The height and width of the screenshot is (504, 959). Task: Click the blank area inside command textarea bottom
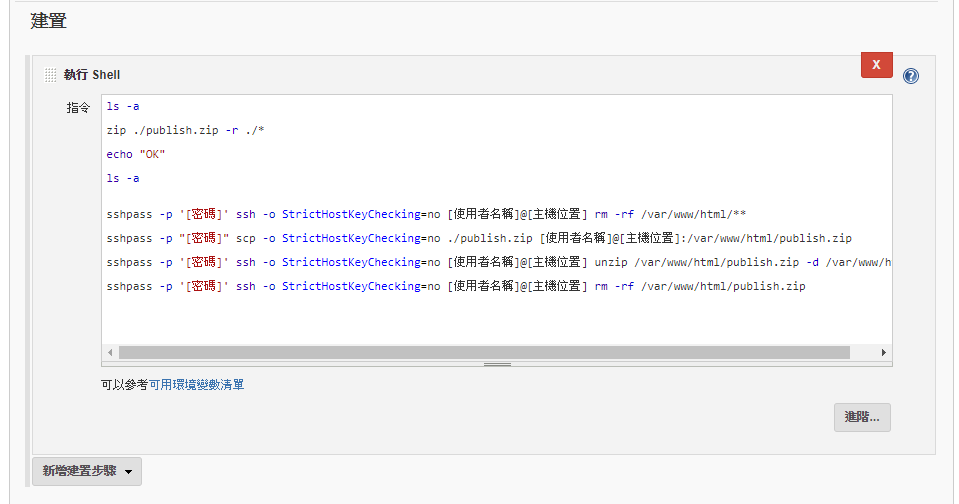click(x=497, y=321)
